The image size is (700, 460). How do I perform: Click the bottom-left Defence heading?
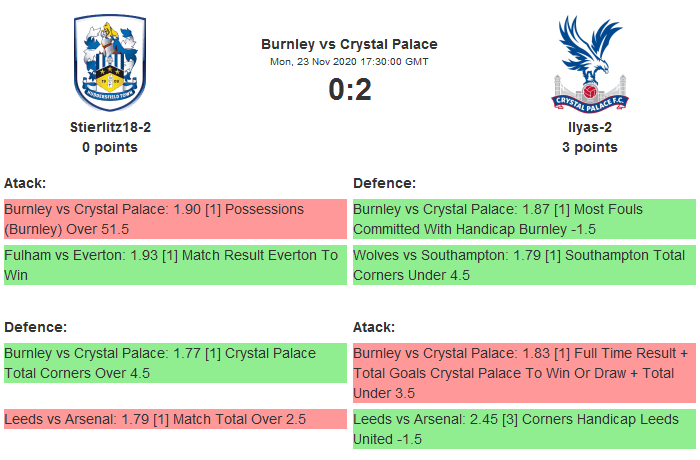(35, 327)
